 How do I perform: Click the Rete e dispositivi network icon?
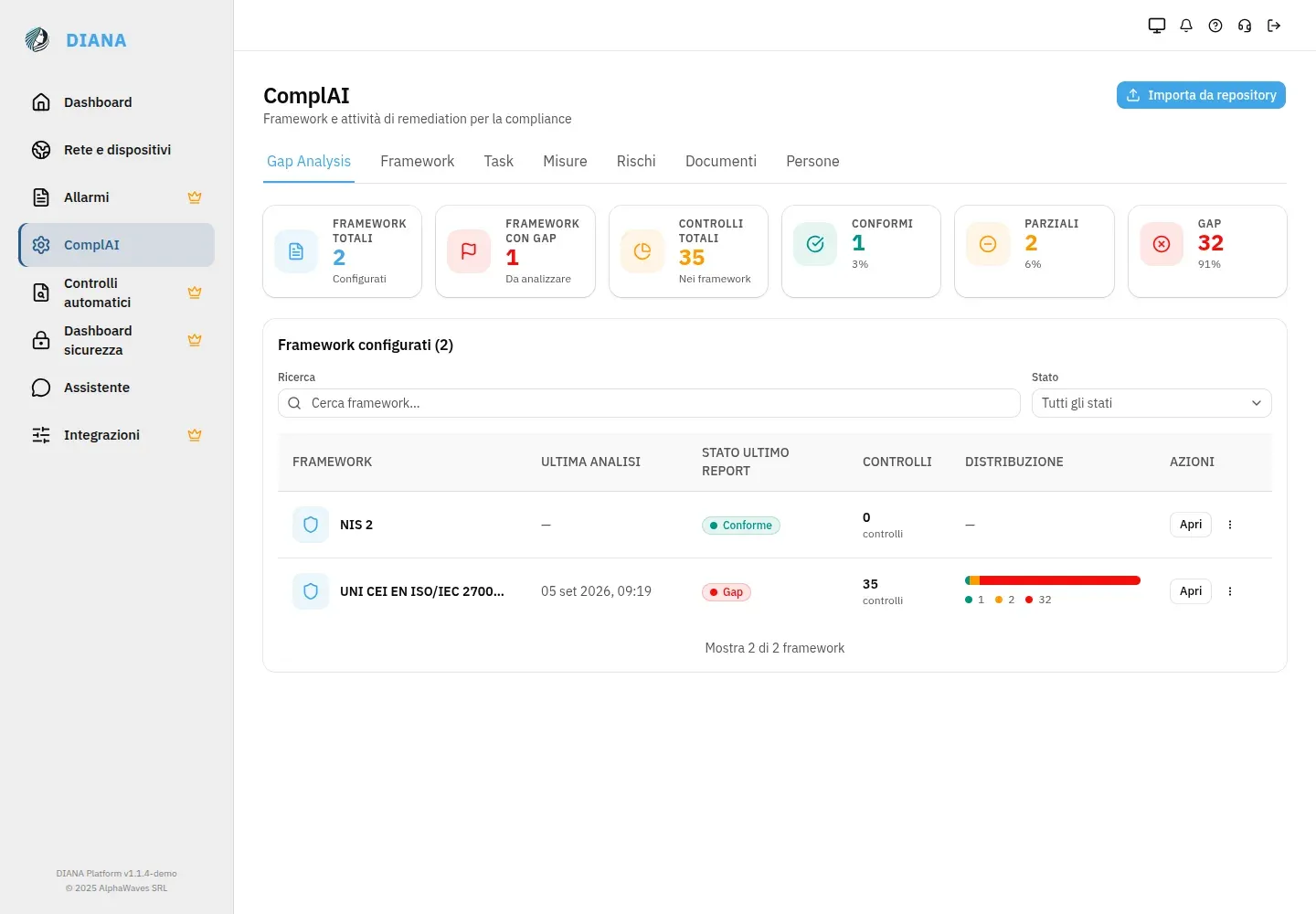point(41,150)
